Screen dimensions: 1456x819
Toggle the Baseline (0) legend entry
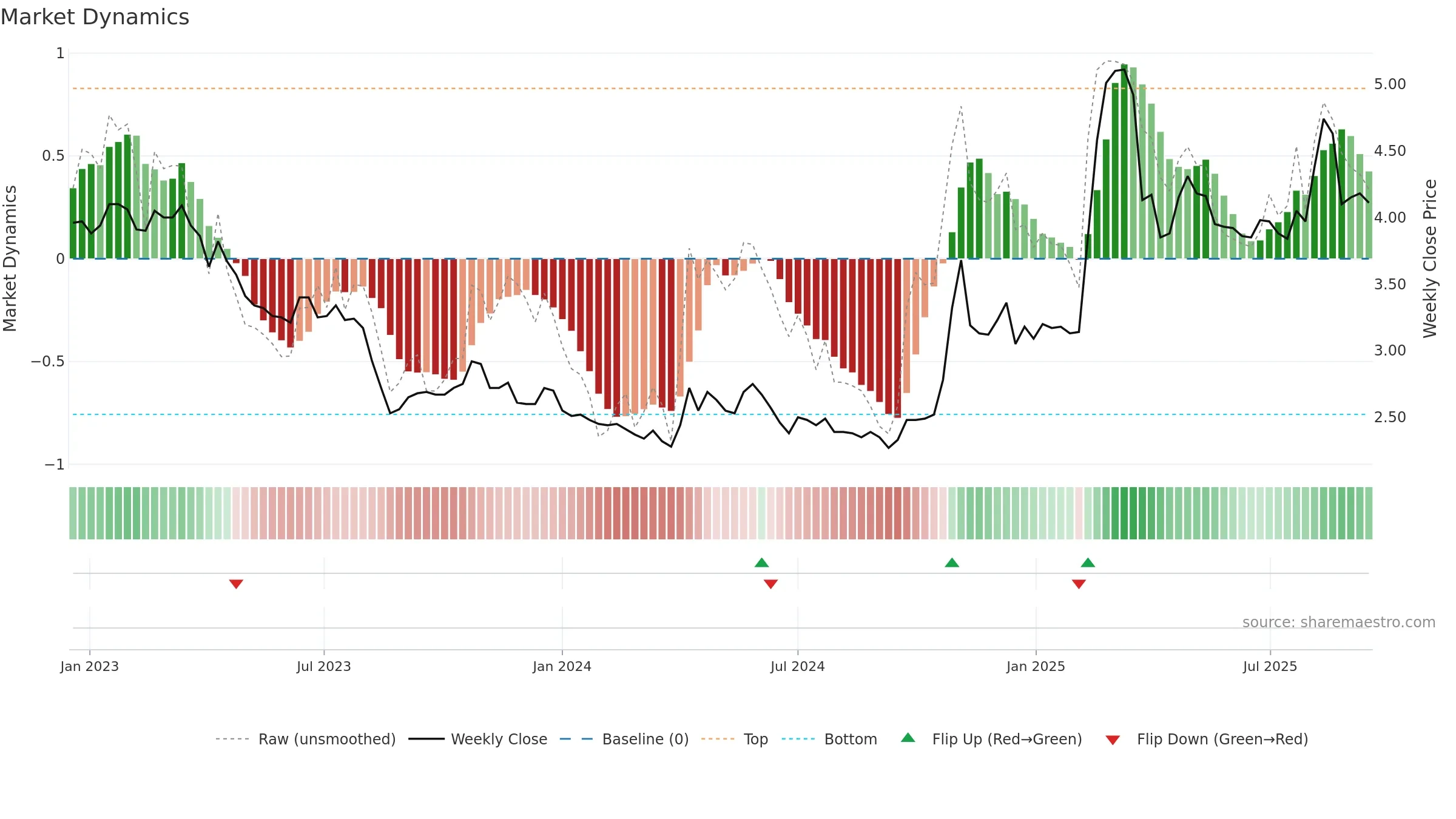(624, 739)
